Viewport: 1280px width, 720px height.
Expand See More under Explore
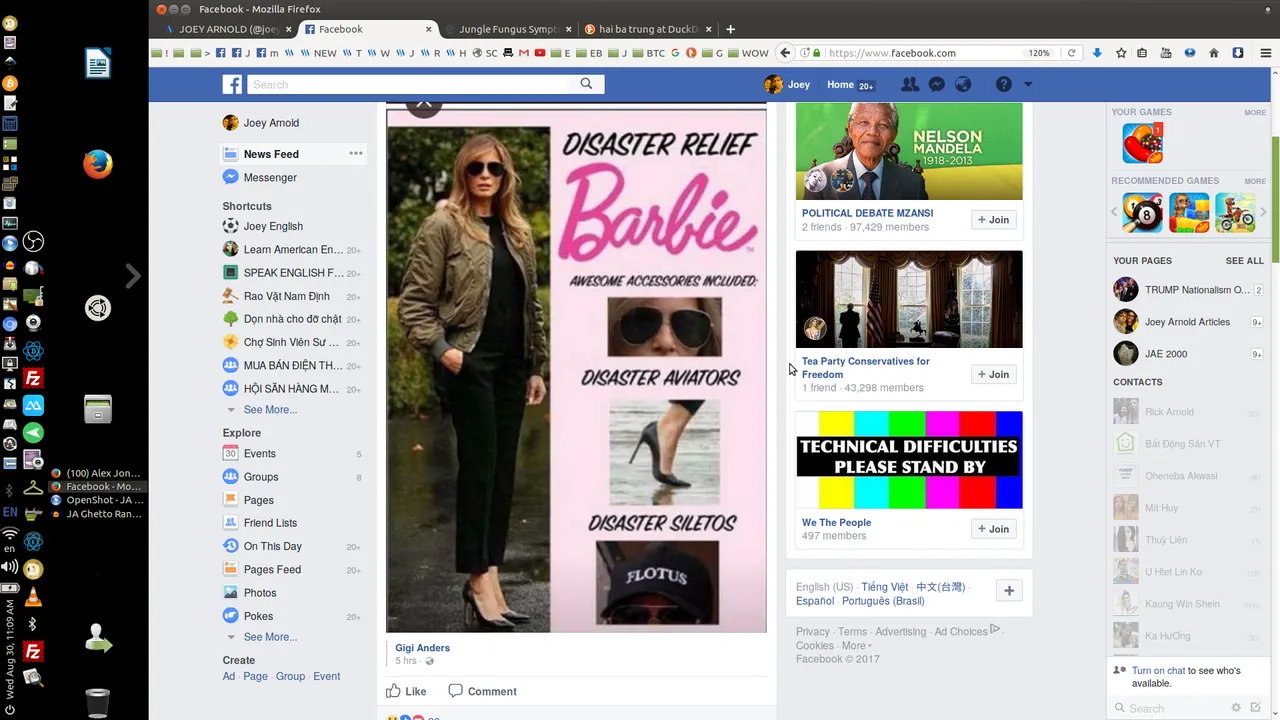click(270, 637)
